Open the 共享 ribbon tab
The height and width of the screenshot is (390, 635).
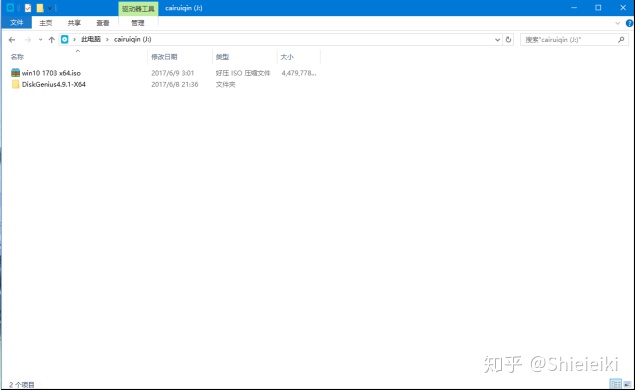click(x=74, y=23)
